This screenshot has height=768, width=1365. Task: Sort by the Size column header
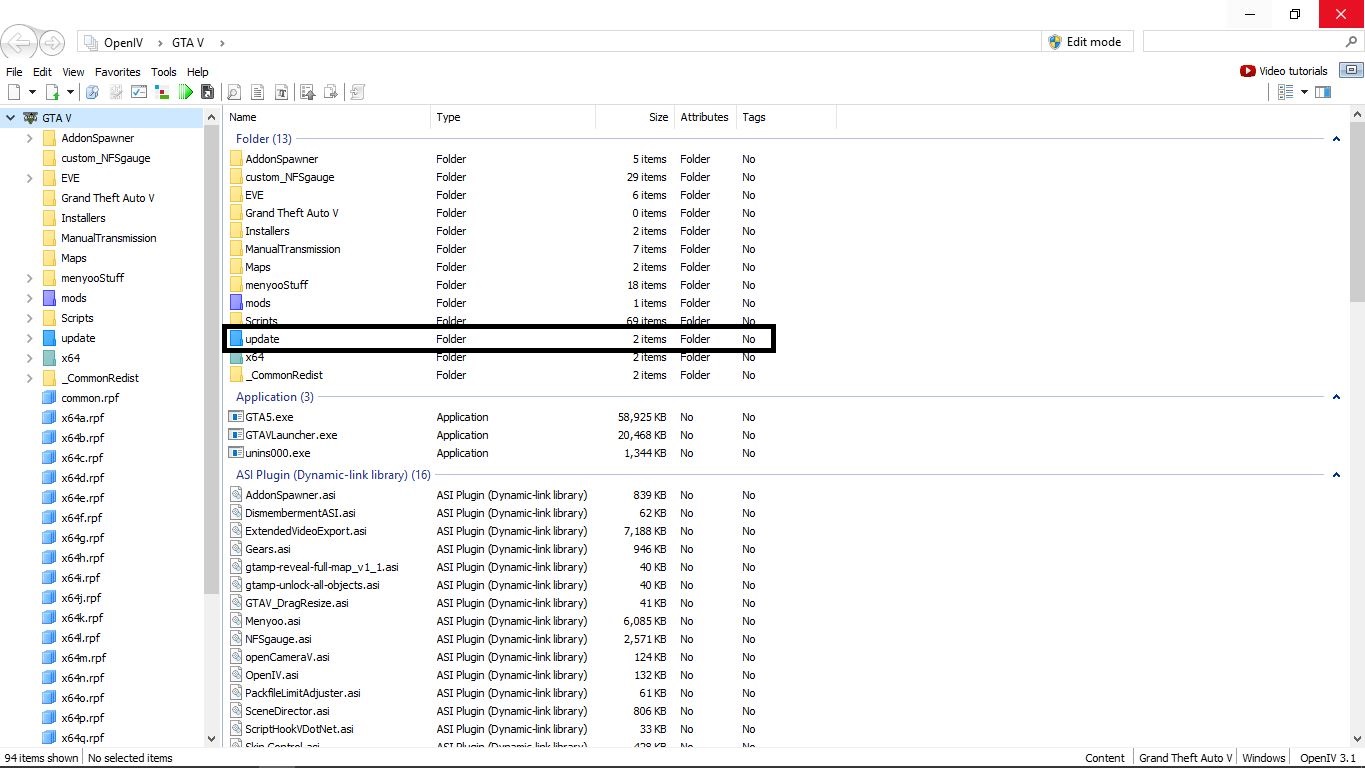tap(635, 117)
